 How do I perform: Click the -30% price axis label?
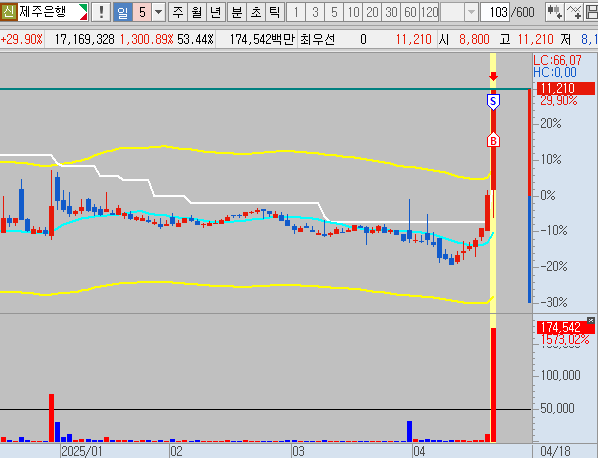click(554, 302)
